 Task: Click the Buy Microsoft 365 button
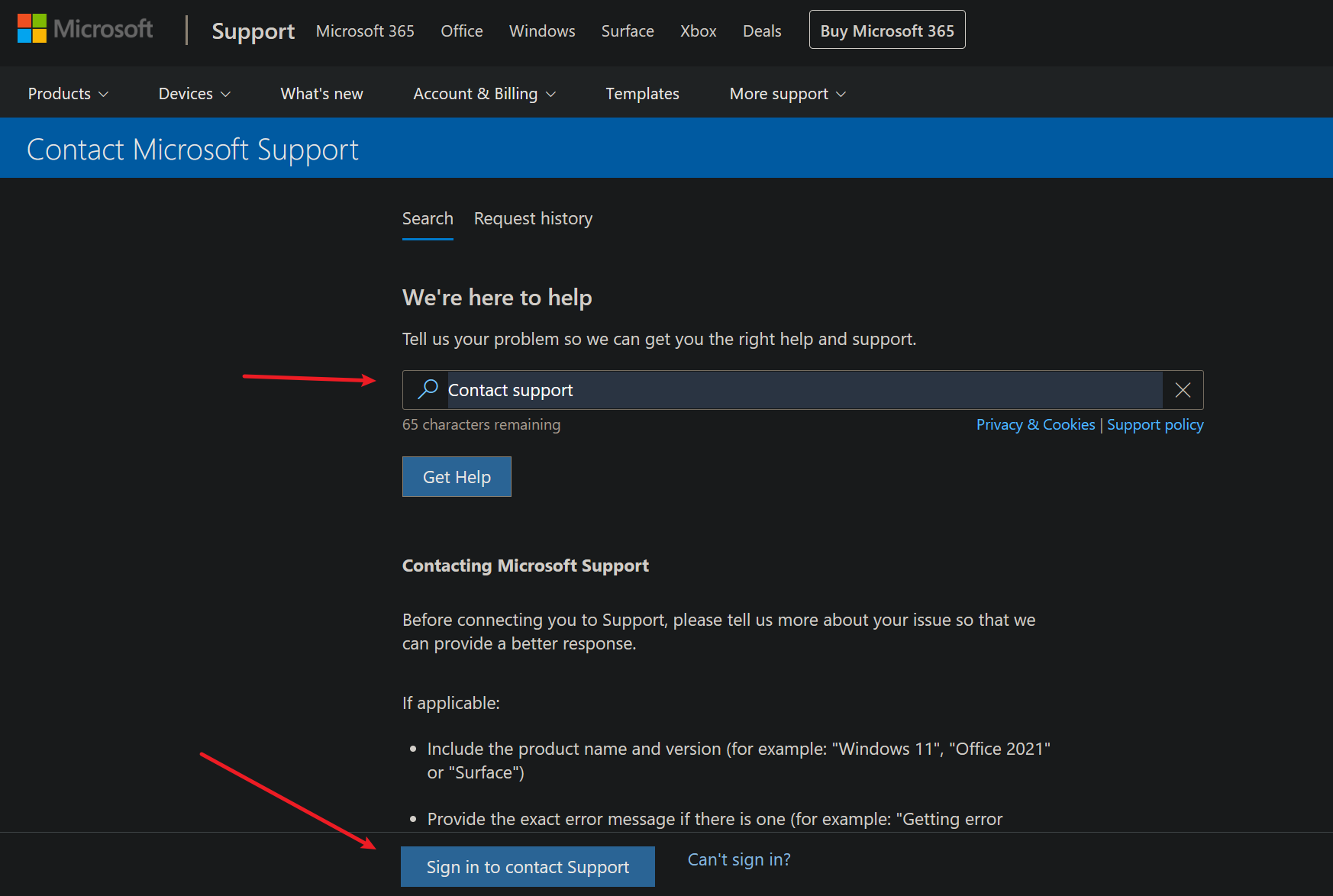(x=887, y=30)
